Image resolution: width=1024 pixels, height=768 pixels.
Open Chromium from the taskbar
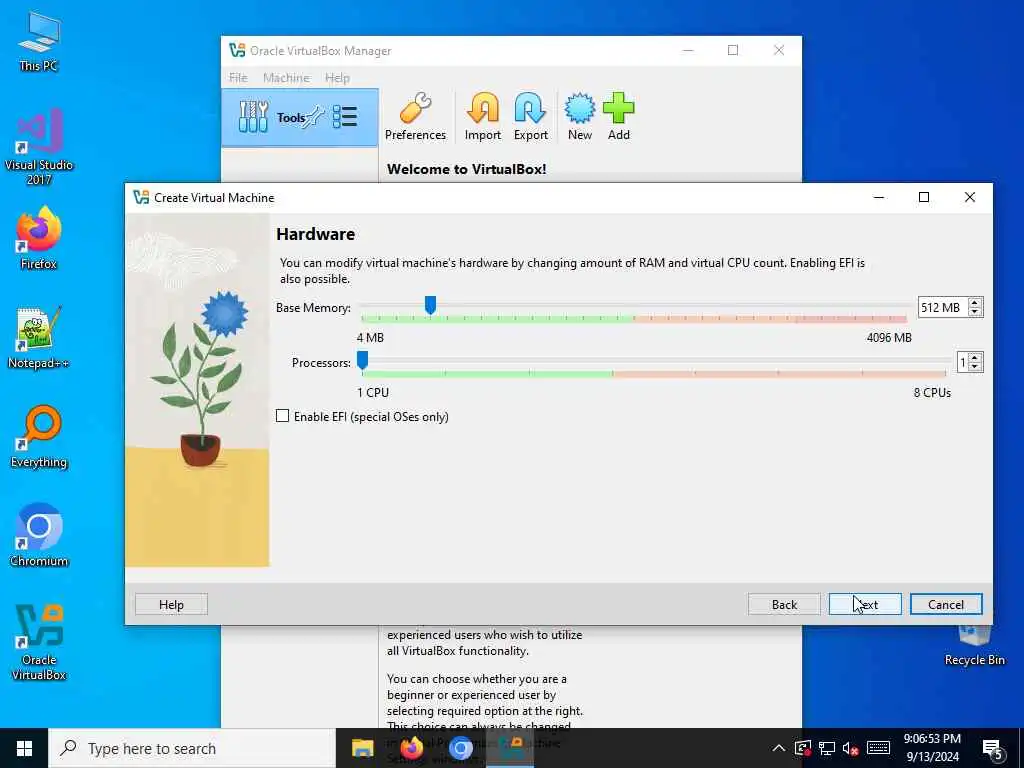[x=460, y=748]
